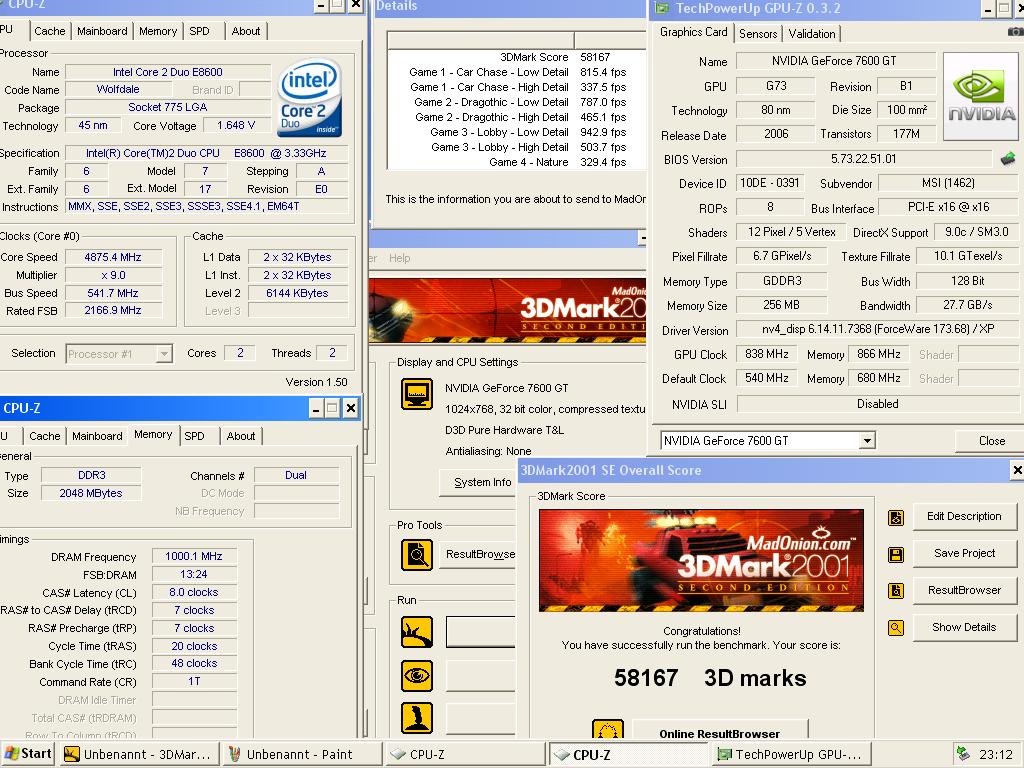The width and height of the screenshot is (1024, 768).
Task: Click the taskbar clock showing 23:12
Action: pyautogui.click(x=995, y=754)
